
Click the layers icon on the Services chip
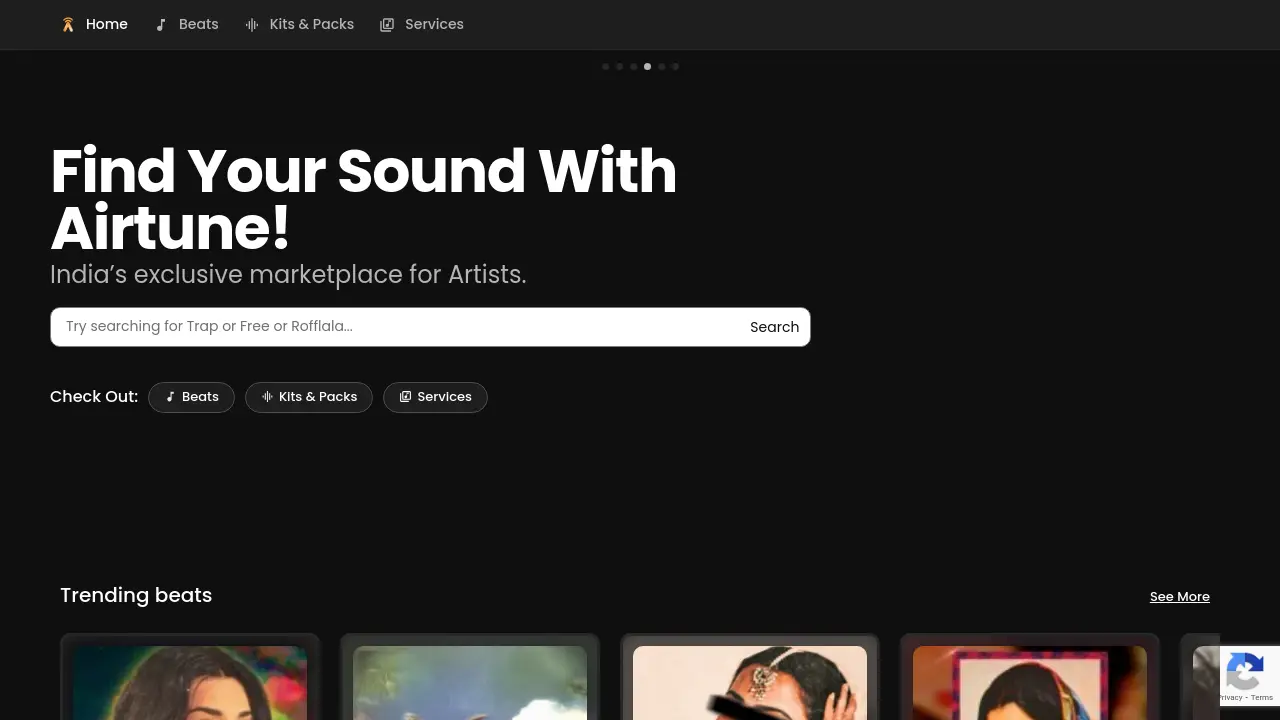point(406,396)
